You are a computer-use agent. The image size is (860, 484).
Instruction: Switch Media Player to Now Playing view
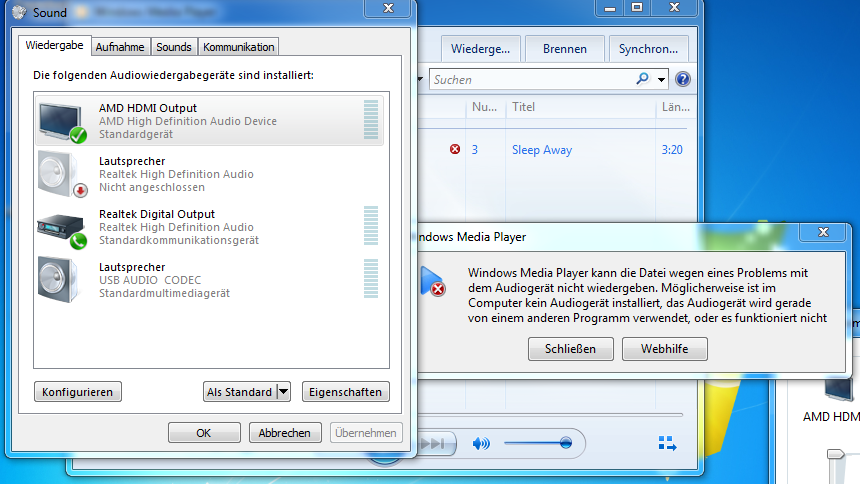(x=667, y=443)
